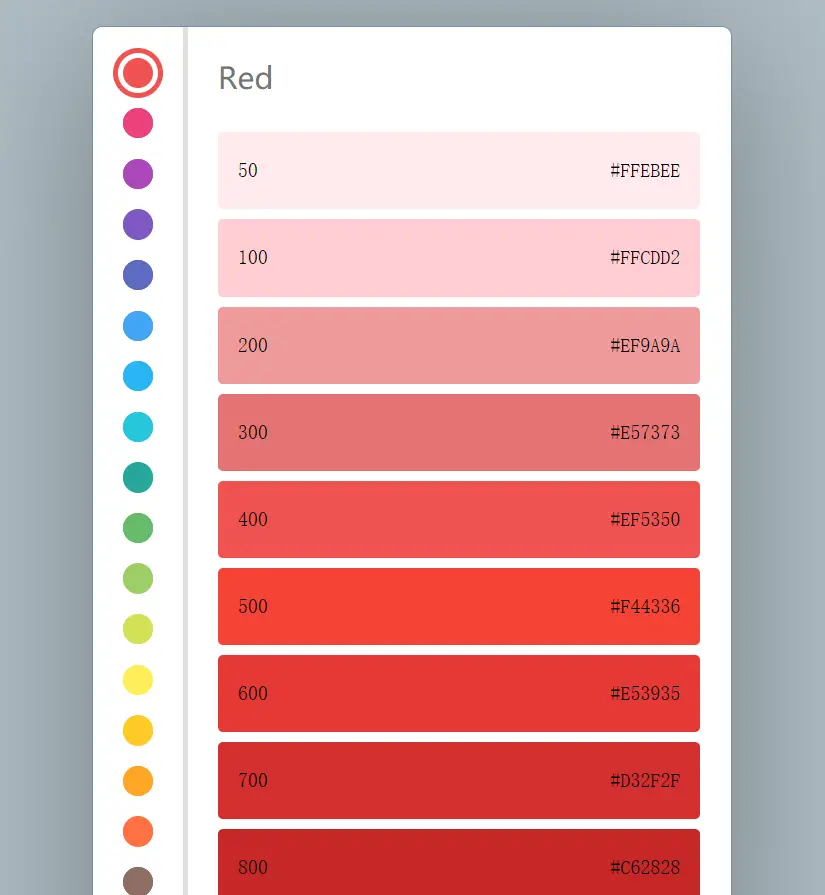Image resolution: width=825 pixels, height=895 pixels.
Task: Pick the indigo color dot
Action: [x=138, y=275]
